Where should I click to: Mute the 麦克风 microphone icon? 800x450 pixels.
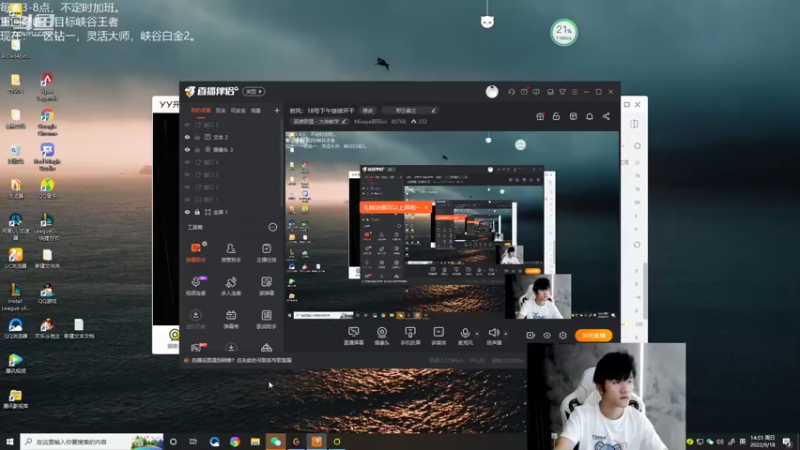tap(465, 333)
